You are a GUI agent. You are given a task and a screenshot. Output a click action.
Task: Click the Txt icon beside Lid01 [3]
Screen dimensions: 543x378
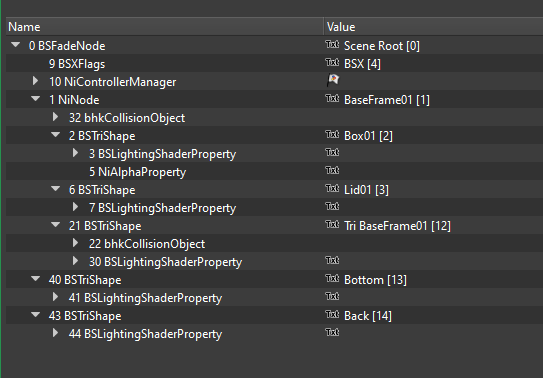pos(332,188)
